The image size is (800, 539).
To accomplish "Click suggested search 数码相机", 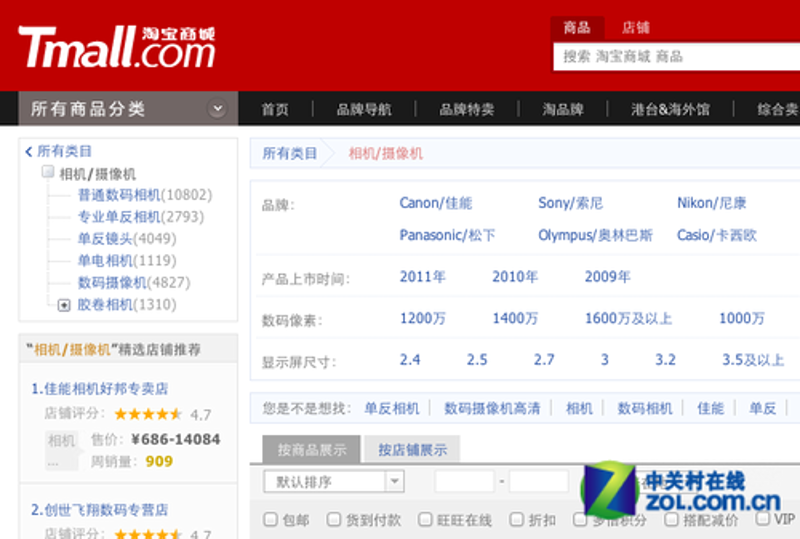I will click(x=645, y=408).
